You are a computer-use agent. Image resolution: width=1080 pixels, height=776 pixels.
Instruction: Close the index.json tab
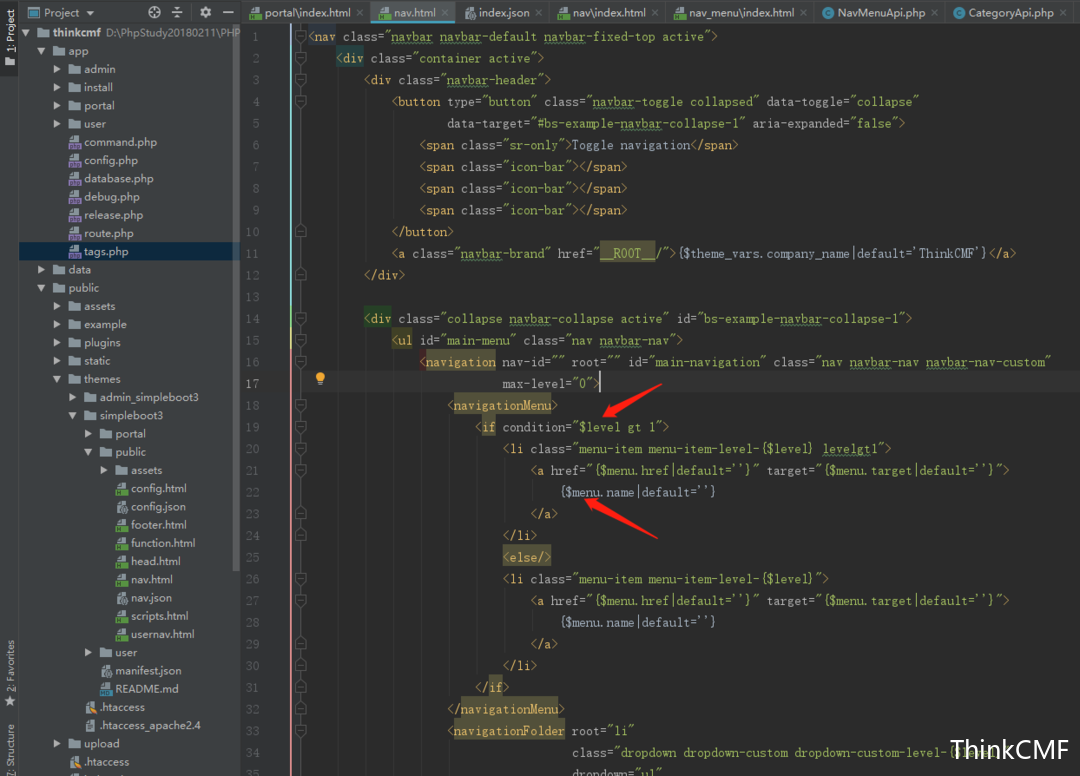539,12
